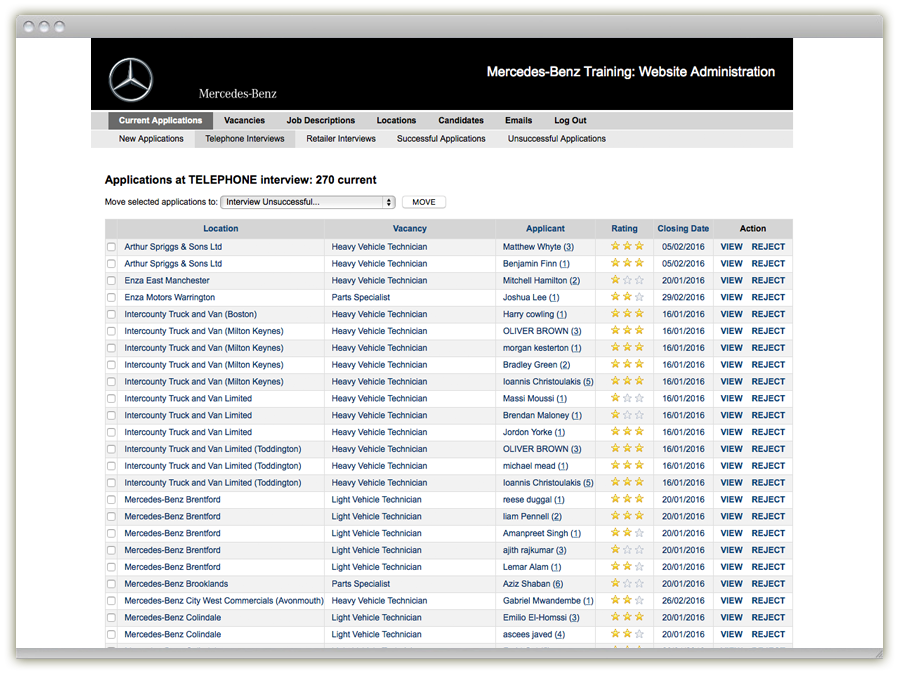This screenshot has height=678, width=900.
Task: Click star rating for Matthew Whyte
Action: (626, 247)
